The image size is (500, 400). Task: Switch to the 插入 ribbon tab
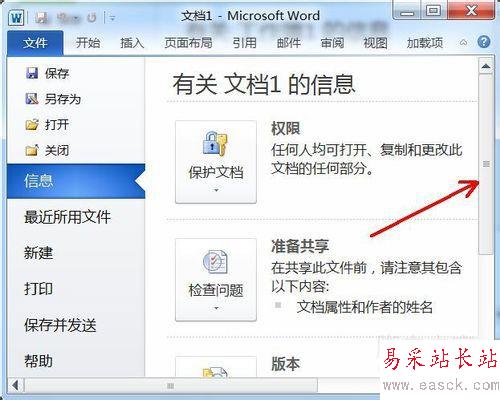(x=132, y=43)
